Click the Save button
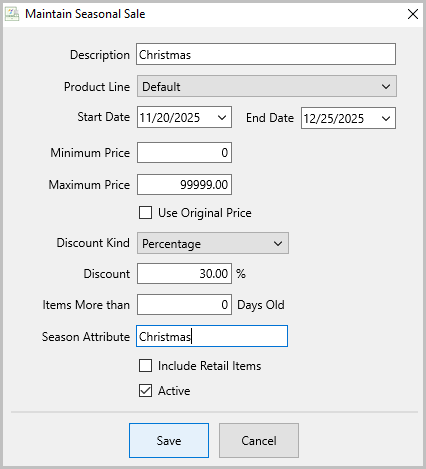Viewport: 426px width, 469px height. tap(169, 441)
